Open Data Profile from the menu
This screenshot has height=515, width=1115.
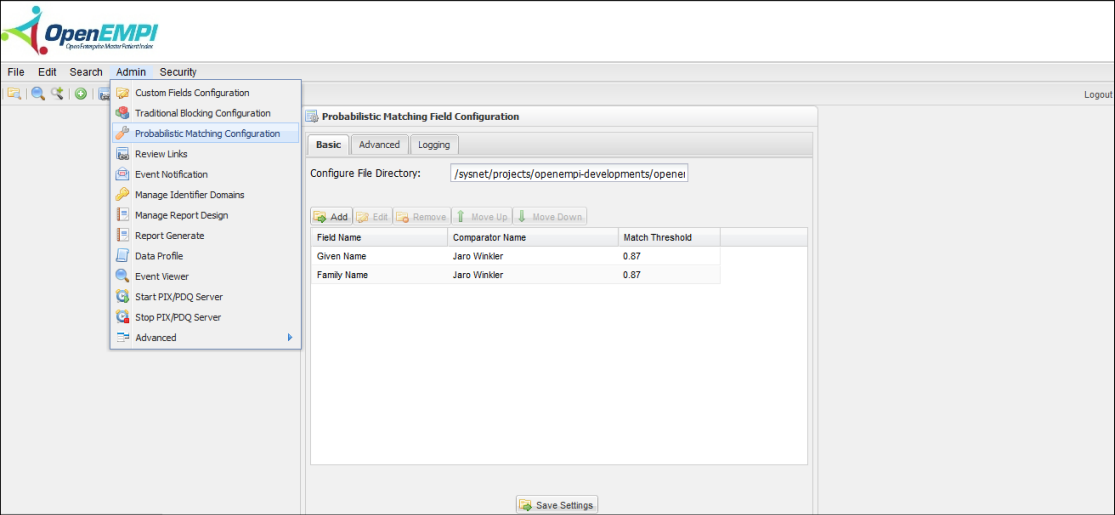206,256
